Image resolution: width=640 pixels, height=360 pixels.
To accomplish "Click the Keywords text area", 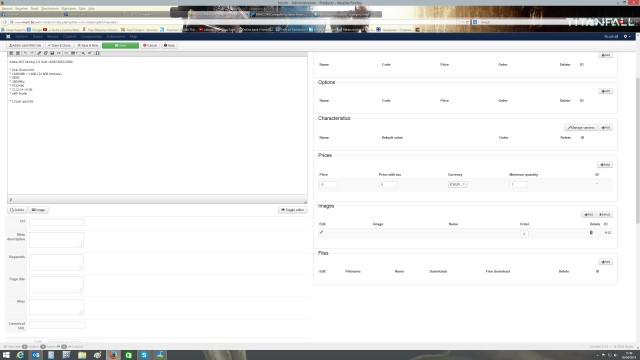I will 56,262.
